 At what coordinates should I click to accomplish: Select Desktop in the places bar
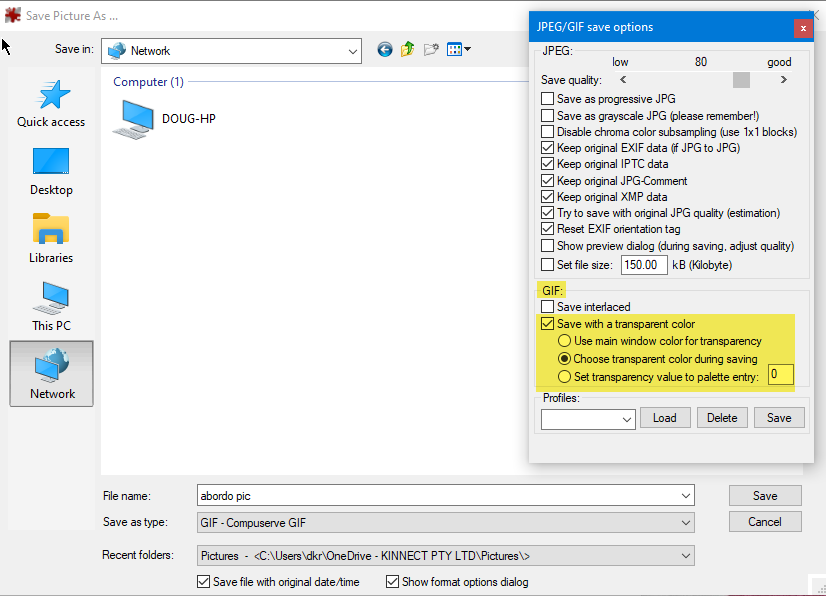tap(51, 172)
